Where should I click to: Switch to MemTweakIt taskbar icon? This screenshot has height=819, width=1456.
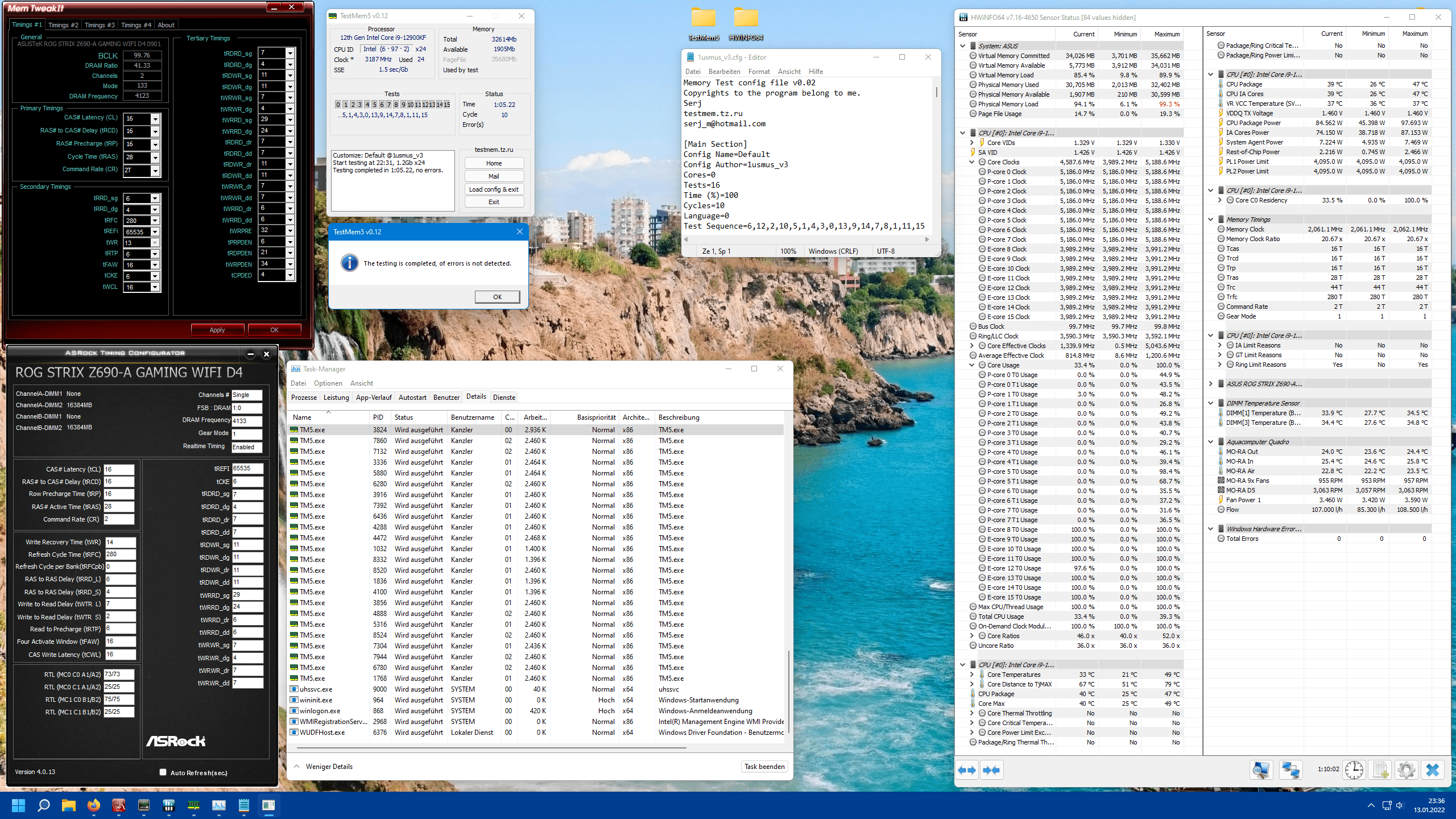(118, 805)
